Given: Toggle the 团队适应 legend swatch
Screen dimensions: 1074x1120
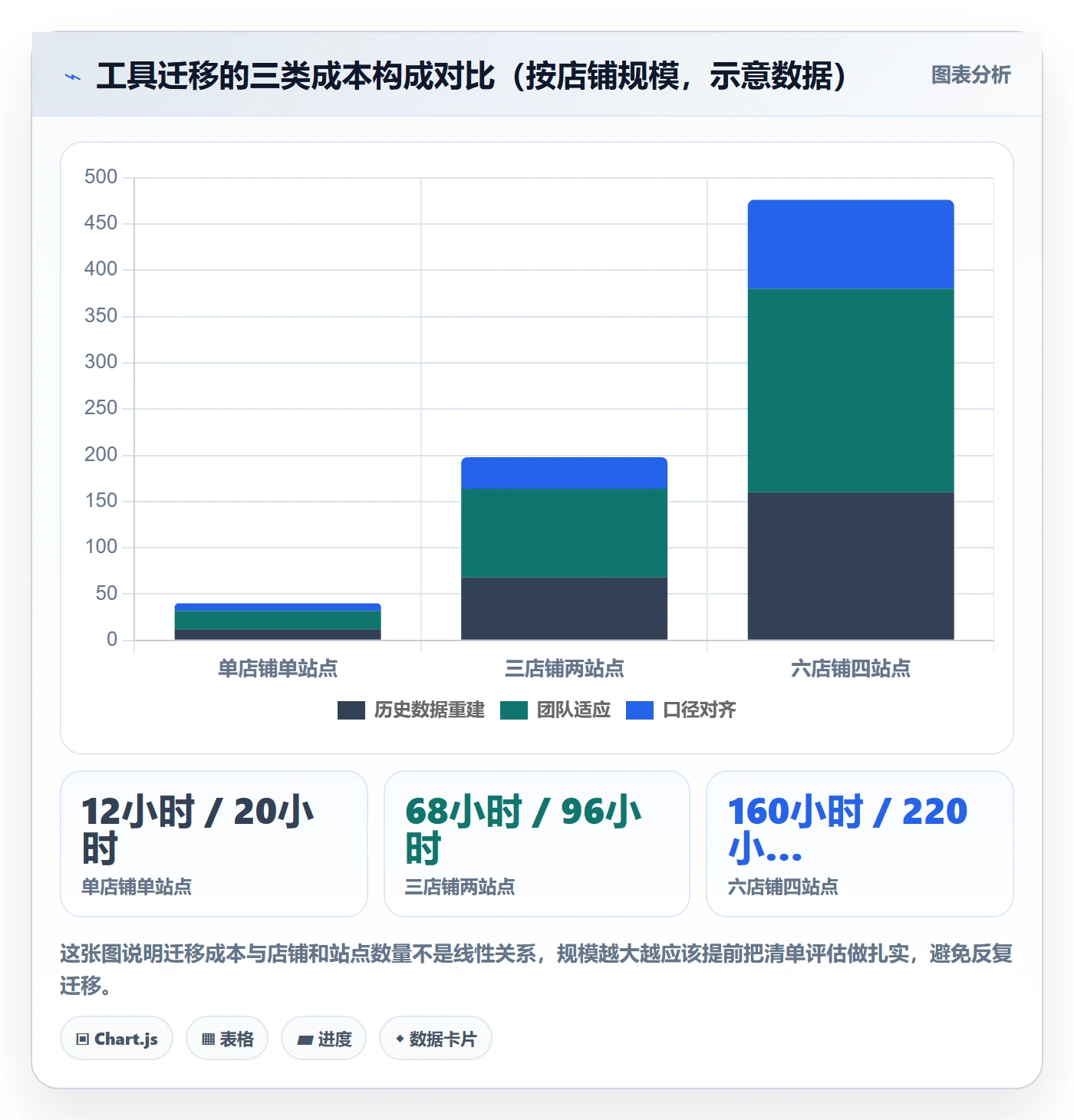Looking at the screenshot, I should [x=514, y=710].
